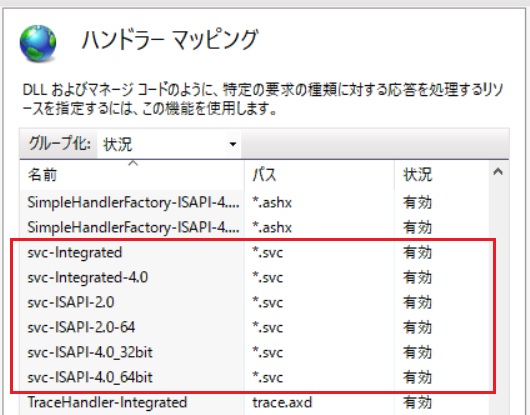Click 有効 status of TraceHandler-Integrated row
530x415 pixels.
click(x=417, y=402)
